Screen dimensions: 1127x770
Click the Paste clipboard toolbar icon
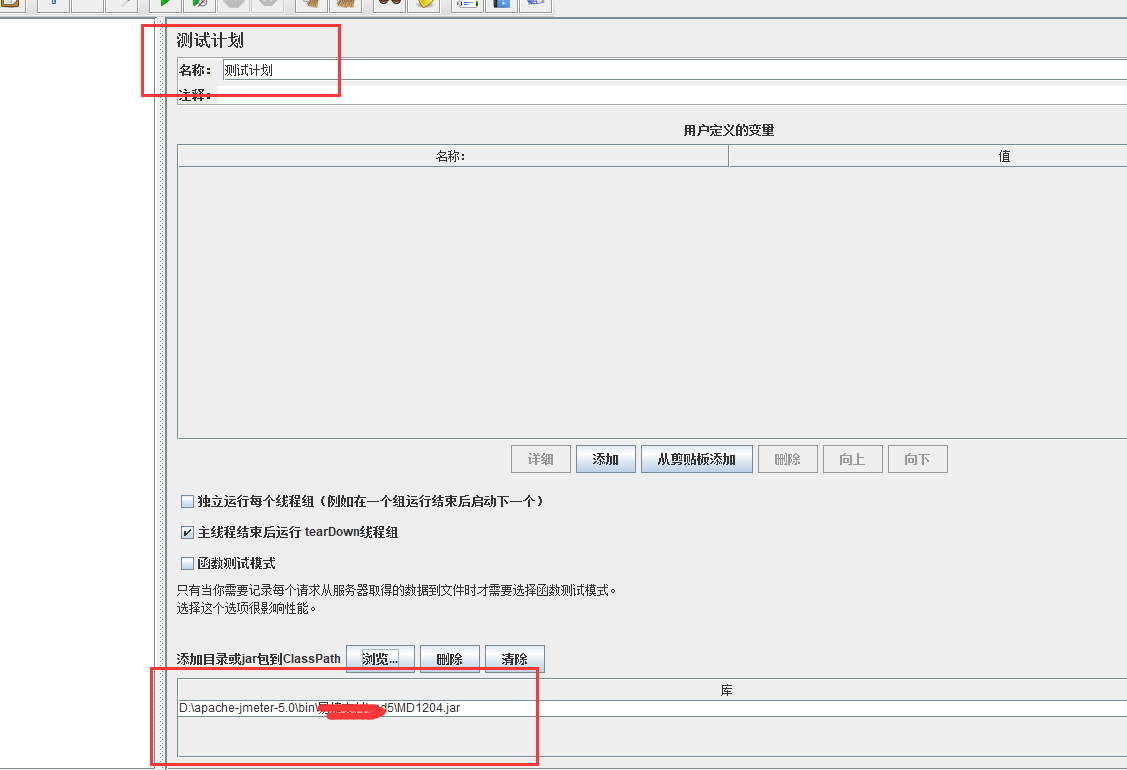11,4
